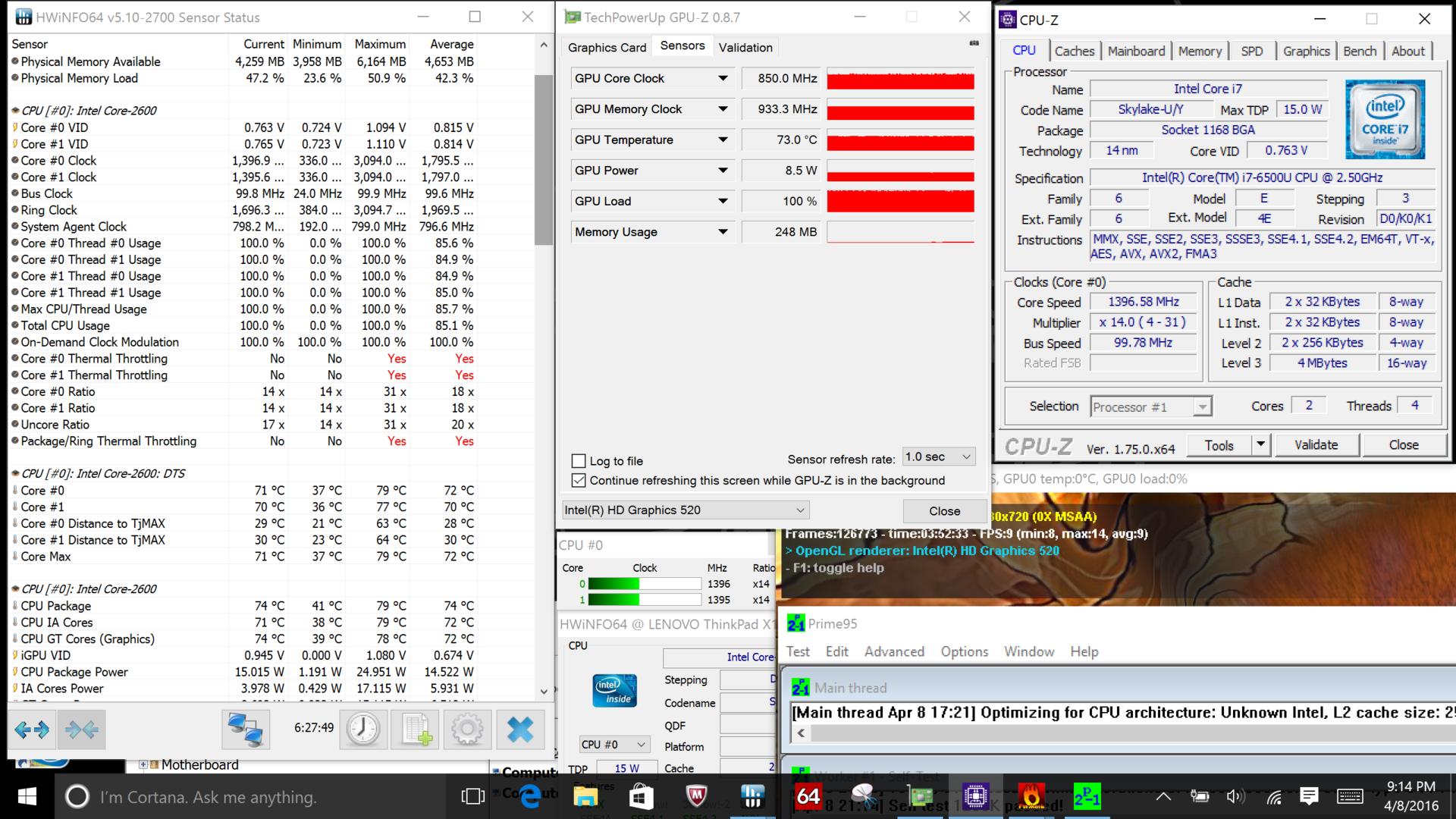Click HWiNFO blue X close sensors icon
This screenshot has width=1456, height=819.
(520, 730)
